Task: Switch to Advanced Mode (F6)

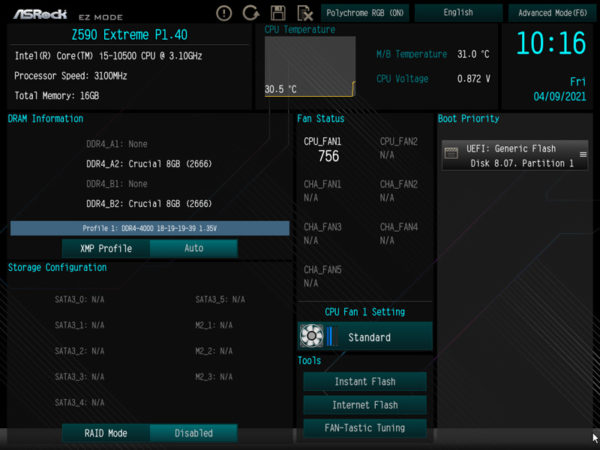Action: tap(552, 13)
